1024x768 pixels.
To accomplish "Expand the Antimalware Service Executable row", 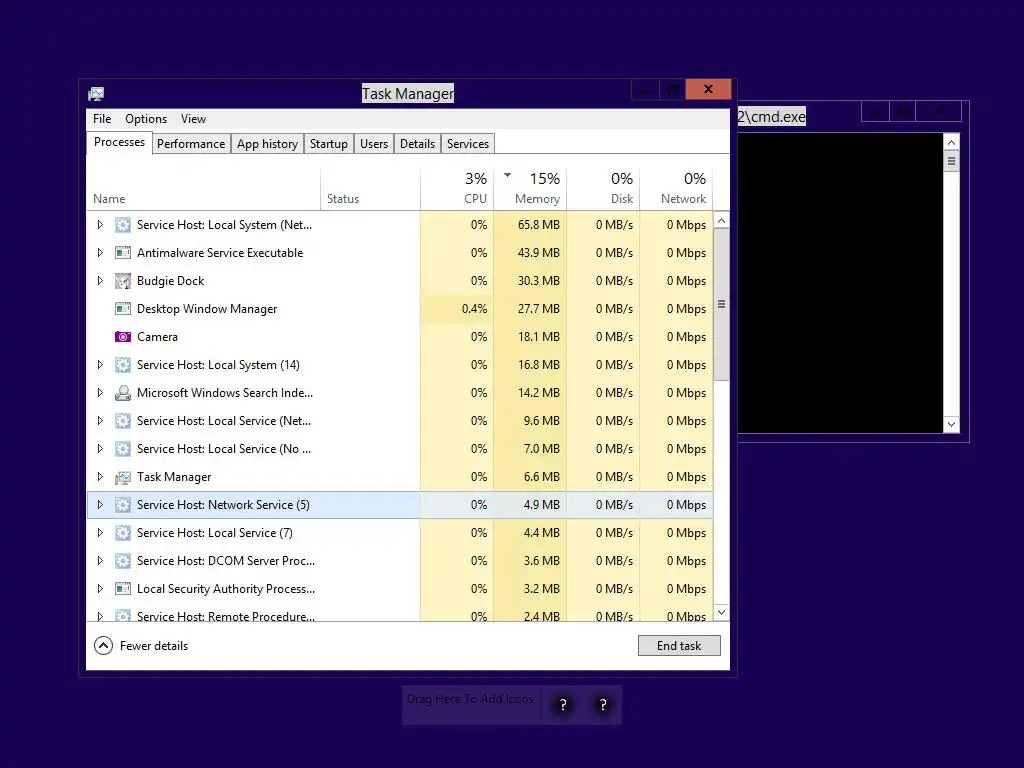I will click(x=100, y=253).
